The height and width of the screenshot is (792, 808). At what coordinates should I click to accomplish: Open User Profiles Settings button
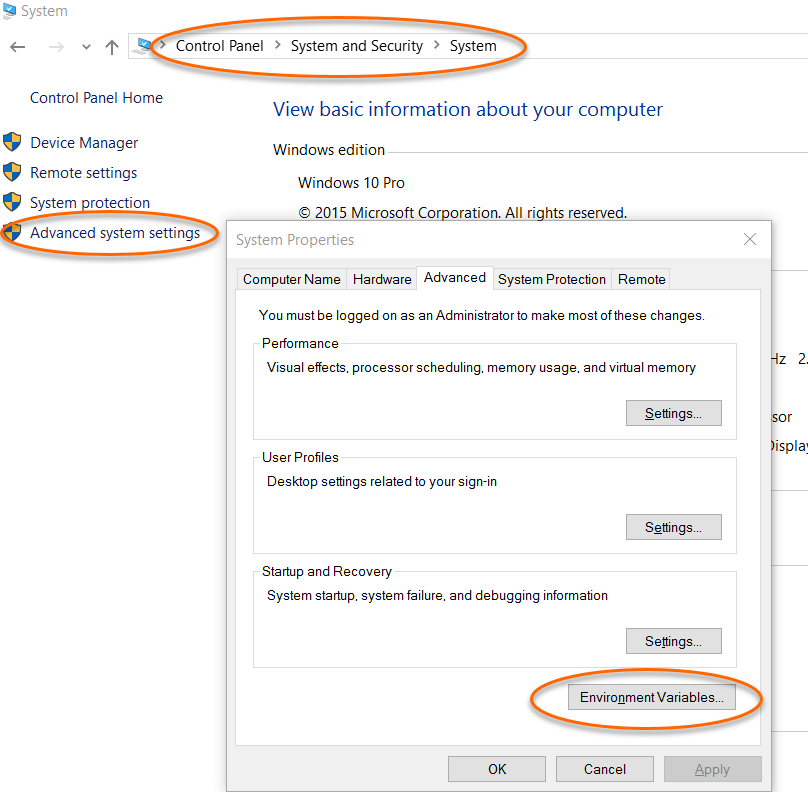pos(674,527)
